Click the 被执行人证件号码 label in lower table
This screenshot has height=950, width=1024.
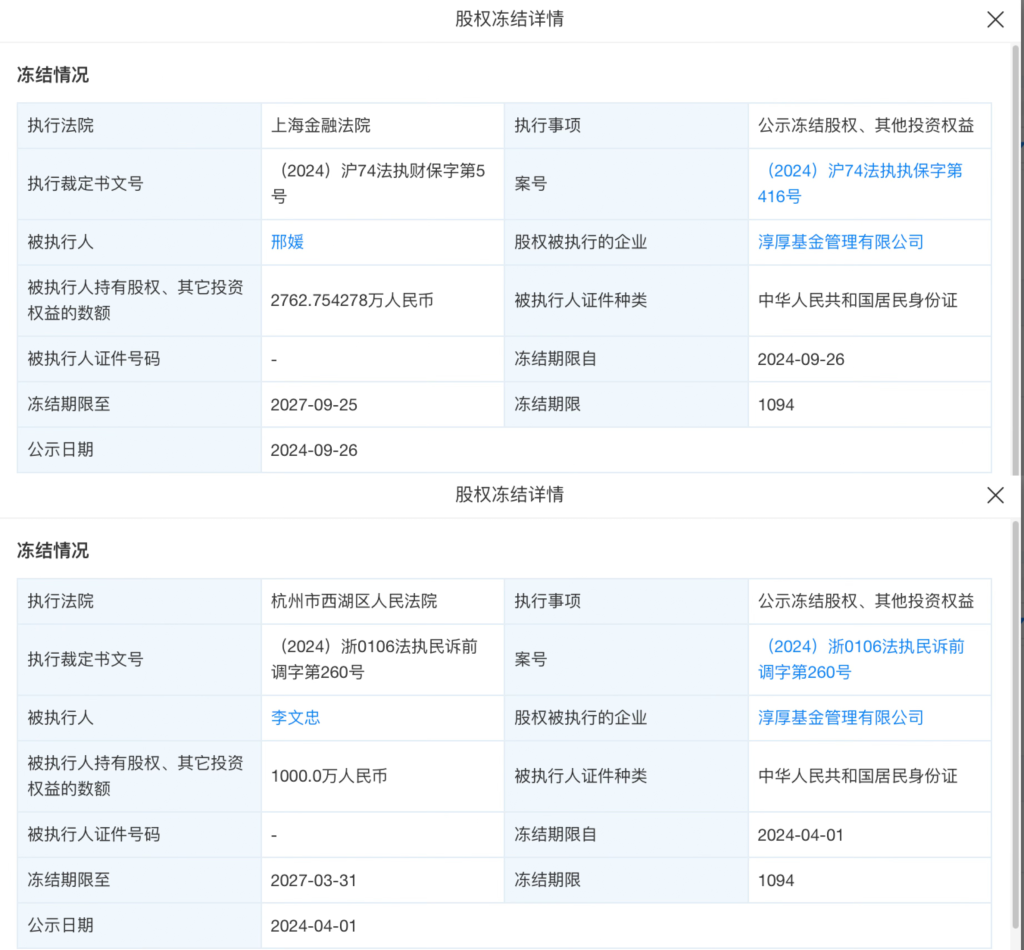pos(94,834)
